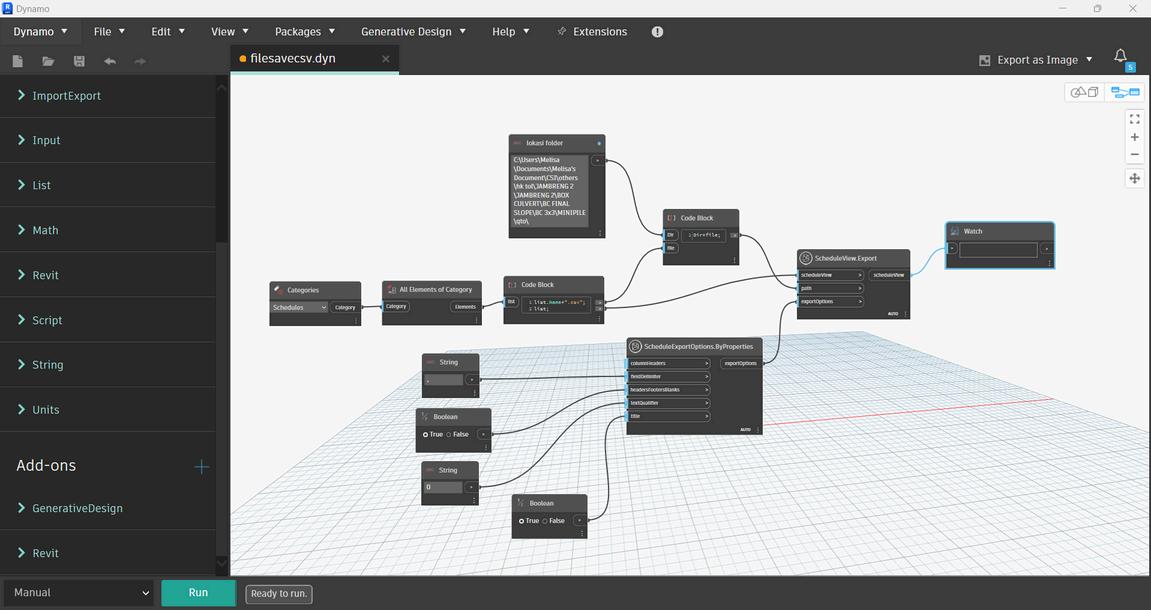This screenshot has height=610, width=1151.
Task: Click the Ready to run status message
Action: pyautogui.click(x=279, y=594)
